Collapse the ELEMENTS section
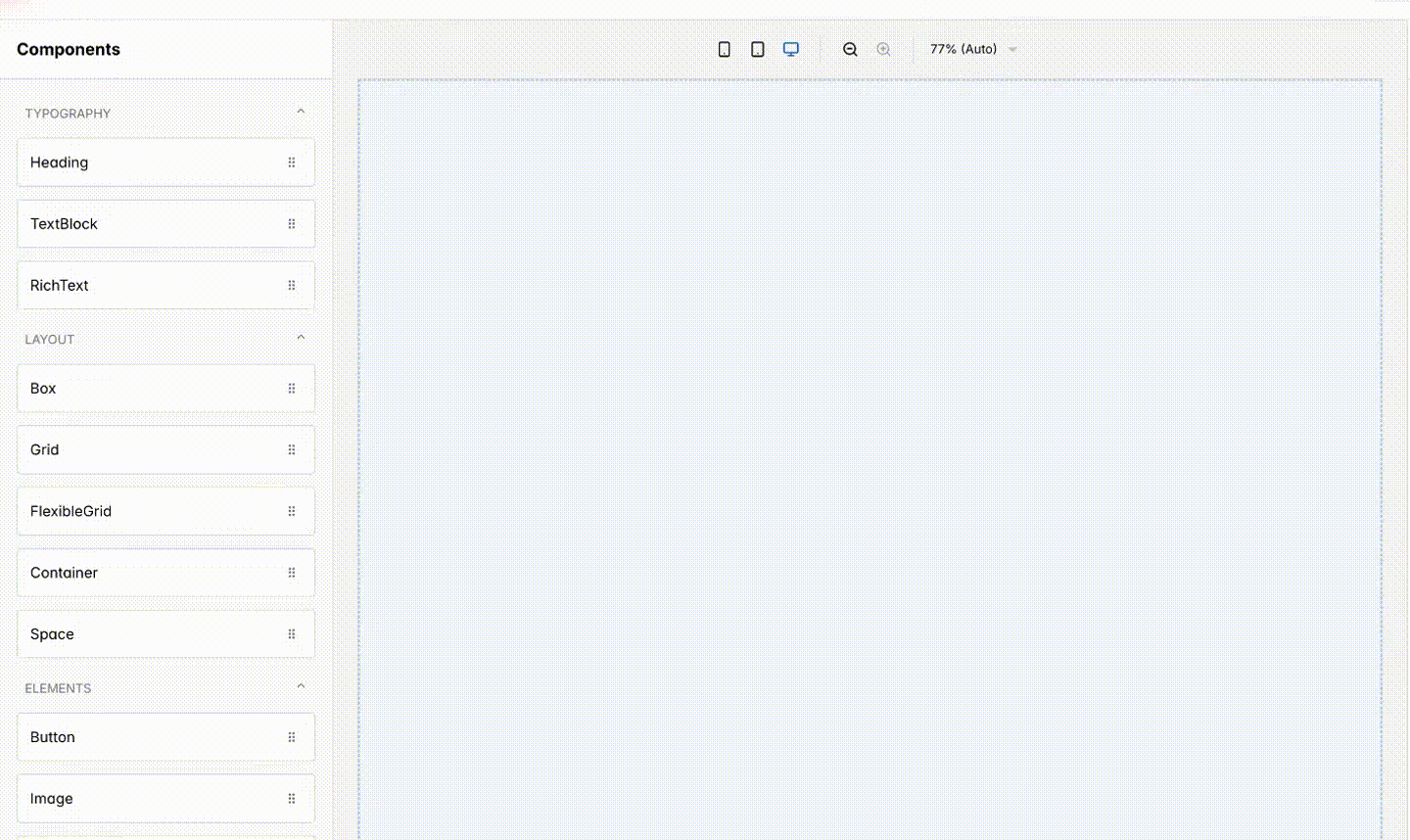The width and height of the screenshot is (1410, 840). tap(301, 685)
